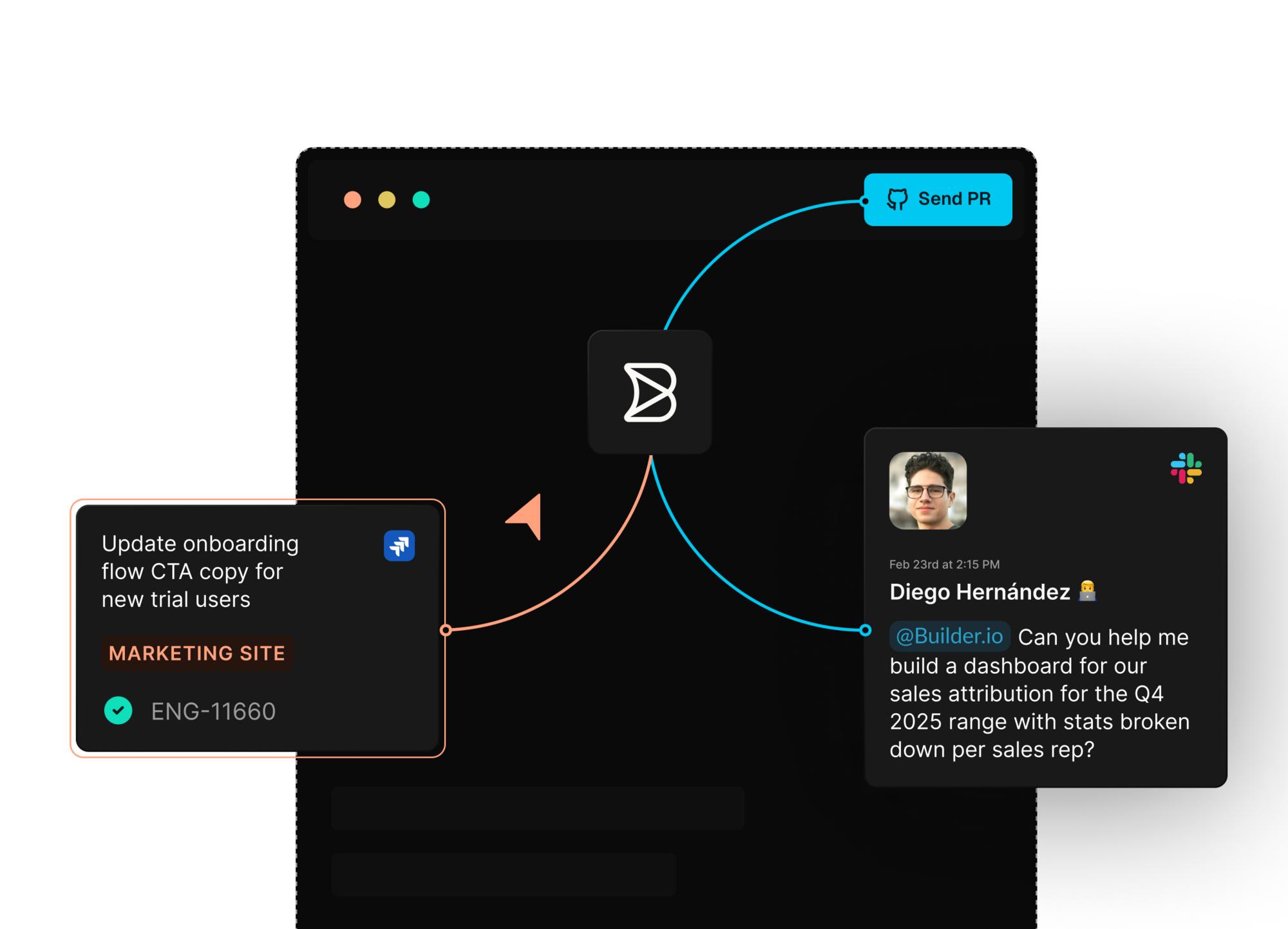
Task: Click the Send PR button
Action: coord(938,200)
